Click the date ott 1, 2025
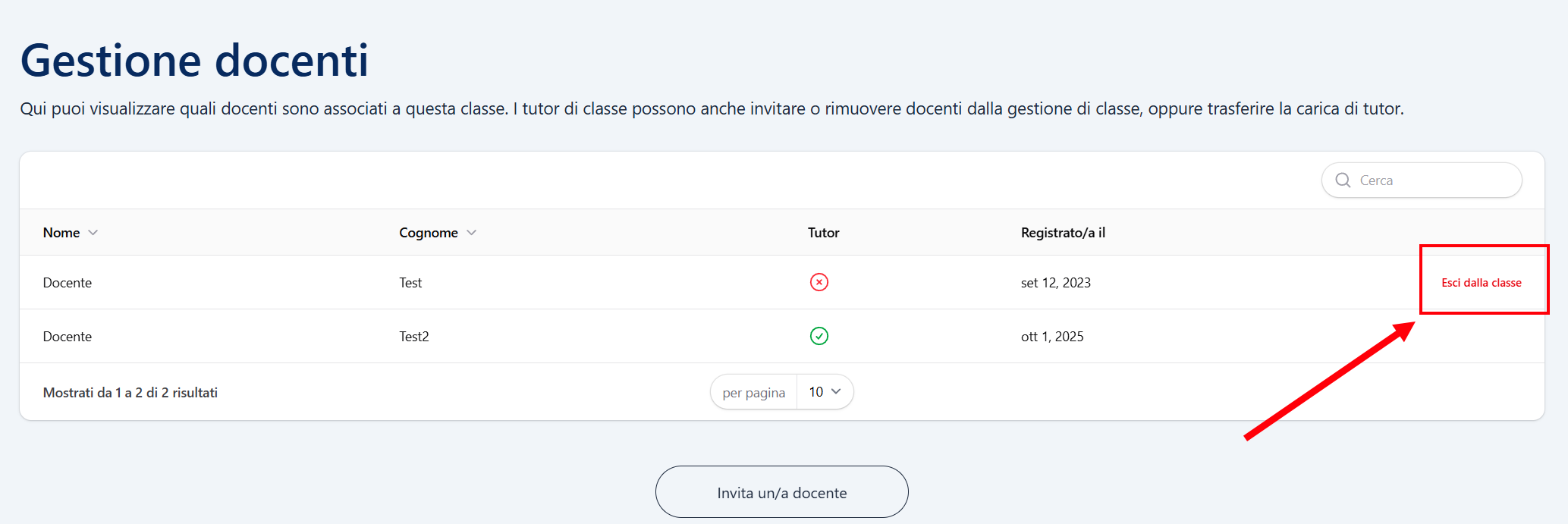This screenshot has width=1568, height=524. (x=1052, y=337)
